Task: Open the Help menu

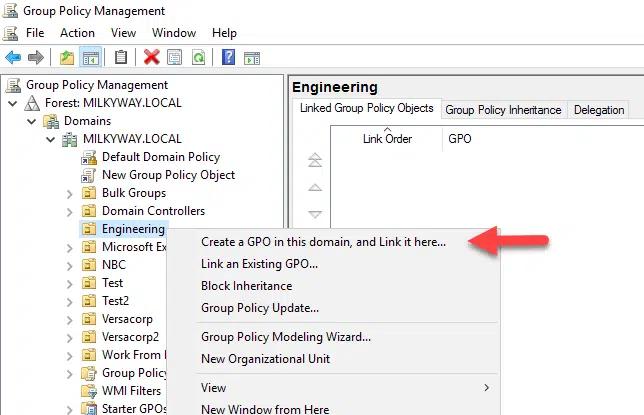Action: pyautogui.click(x=224, y=33)
